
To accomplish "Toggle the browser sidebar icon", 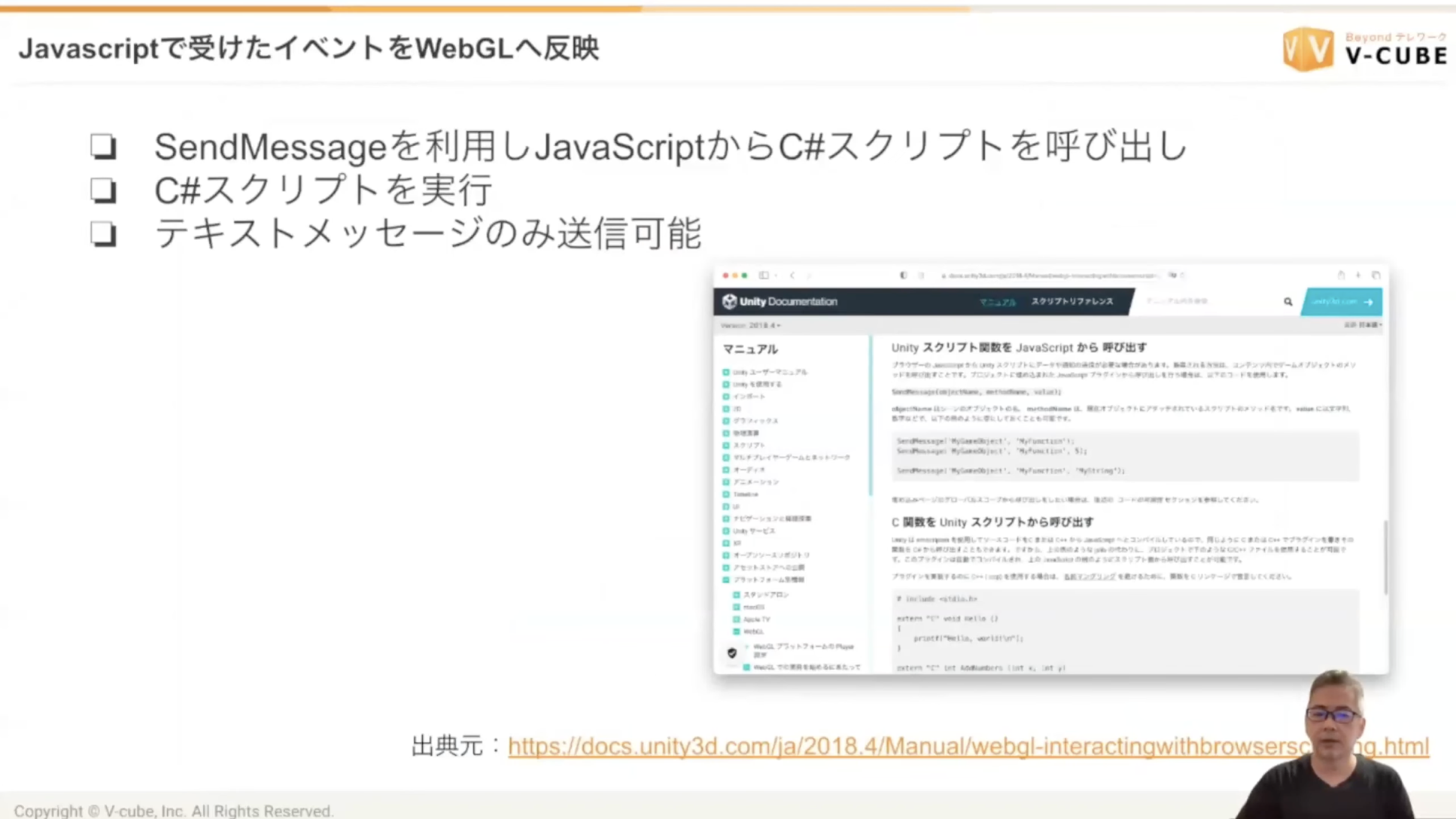I will pyautogui.click(x=764, y=276).
